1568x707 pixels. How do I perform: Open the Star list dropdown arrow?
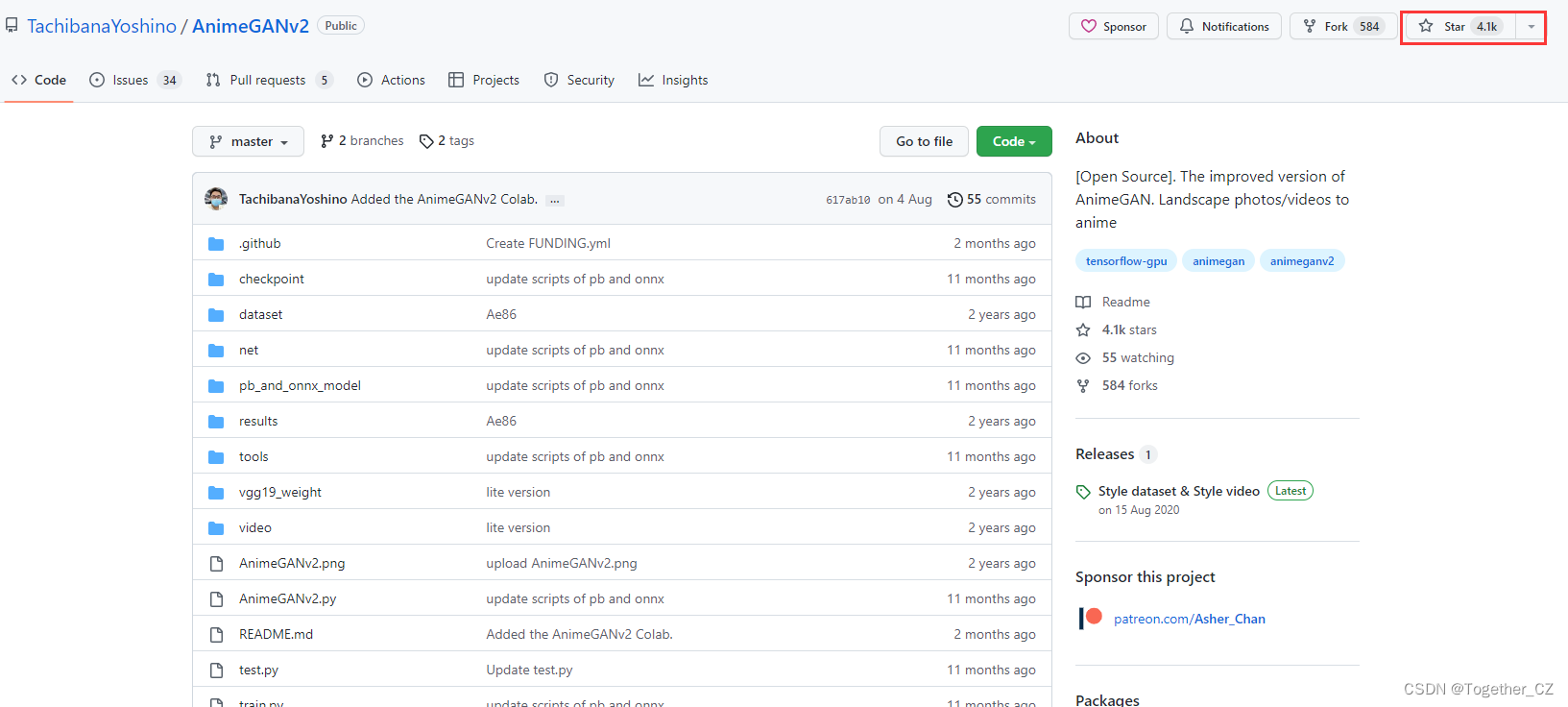pos(1531,26)
